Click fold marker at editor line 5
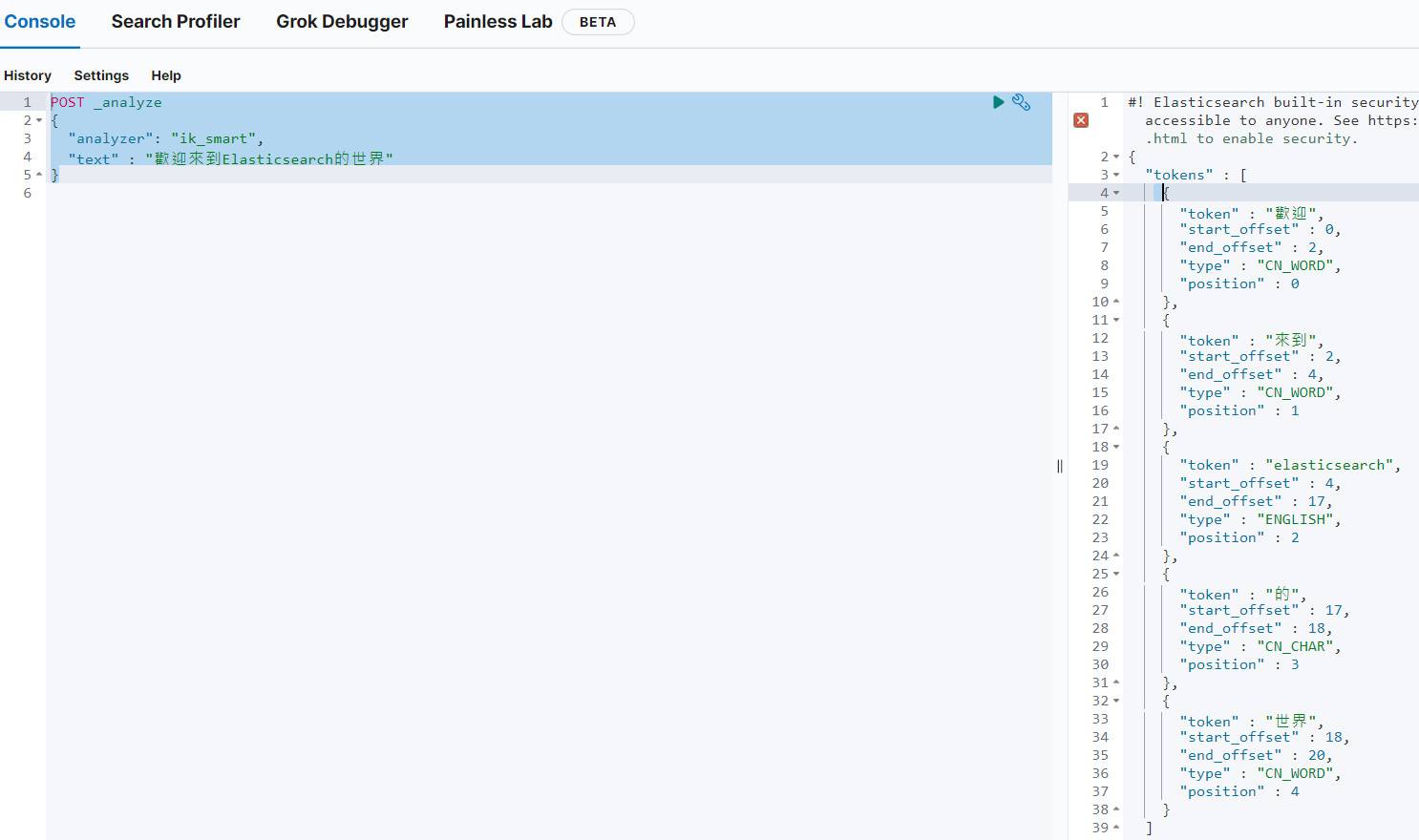This screenshot has width=1419, height=840. (x=39, y=176)
